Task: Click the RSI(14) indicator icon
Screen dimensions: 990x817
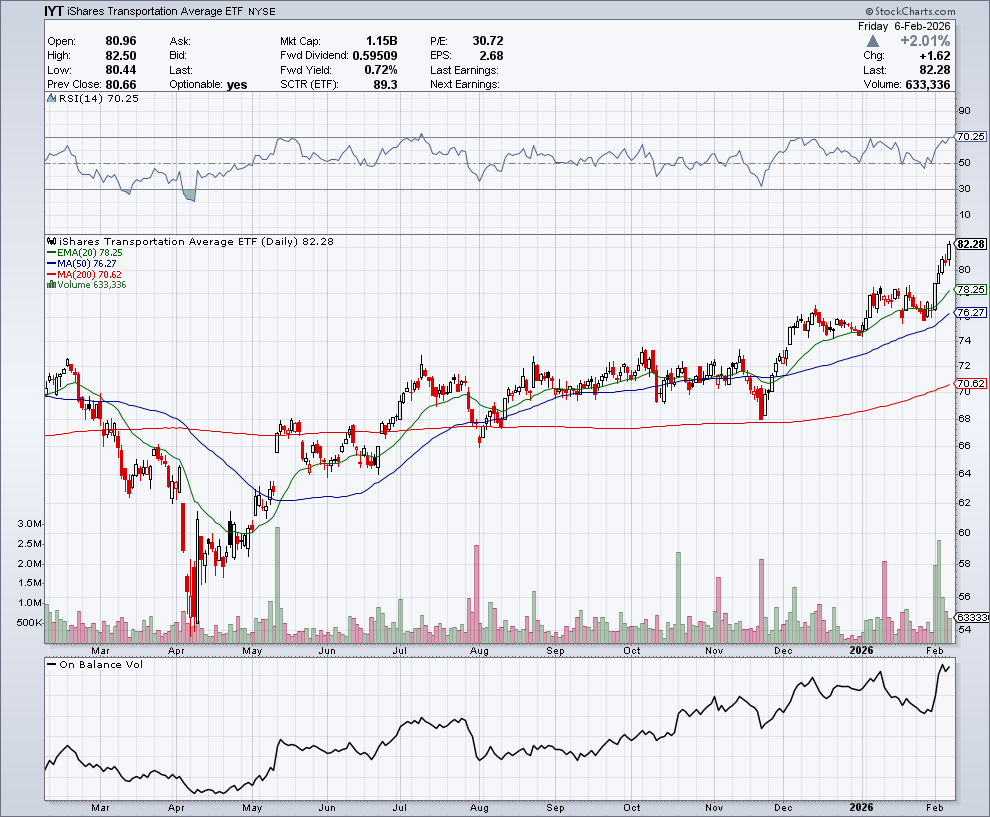Action: [x=52, y=99]
